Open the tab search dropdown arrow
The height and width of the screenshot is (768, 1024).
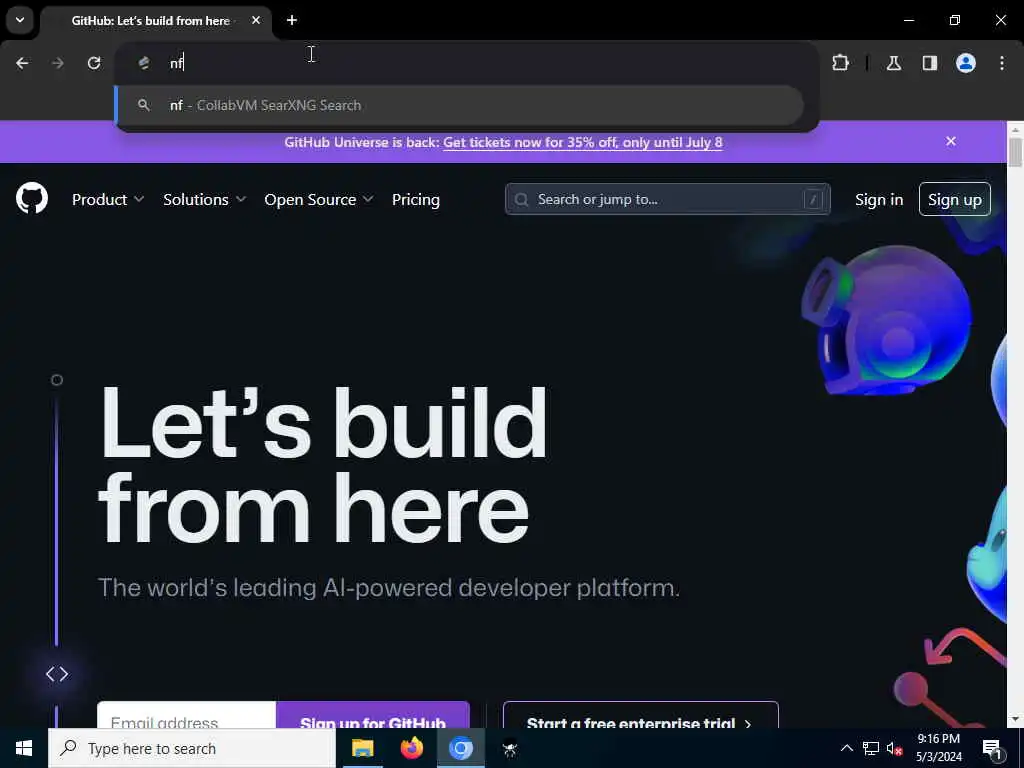[20, 20]
